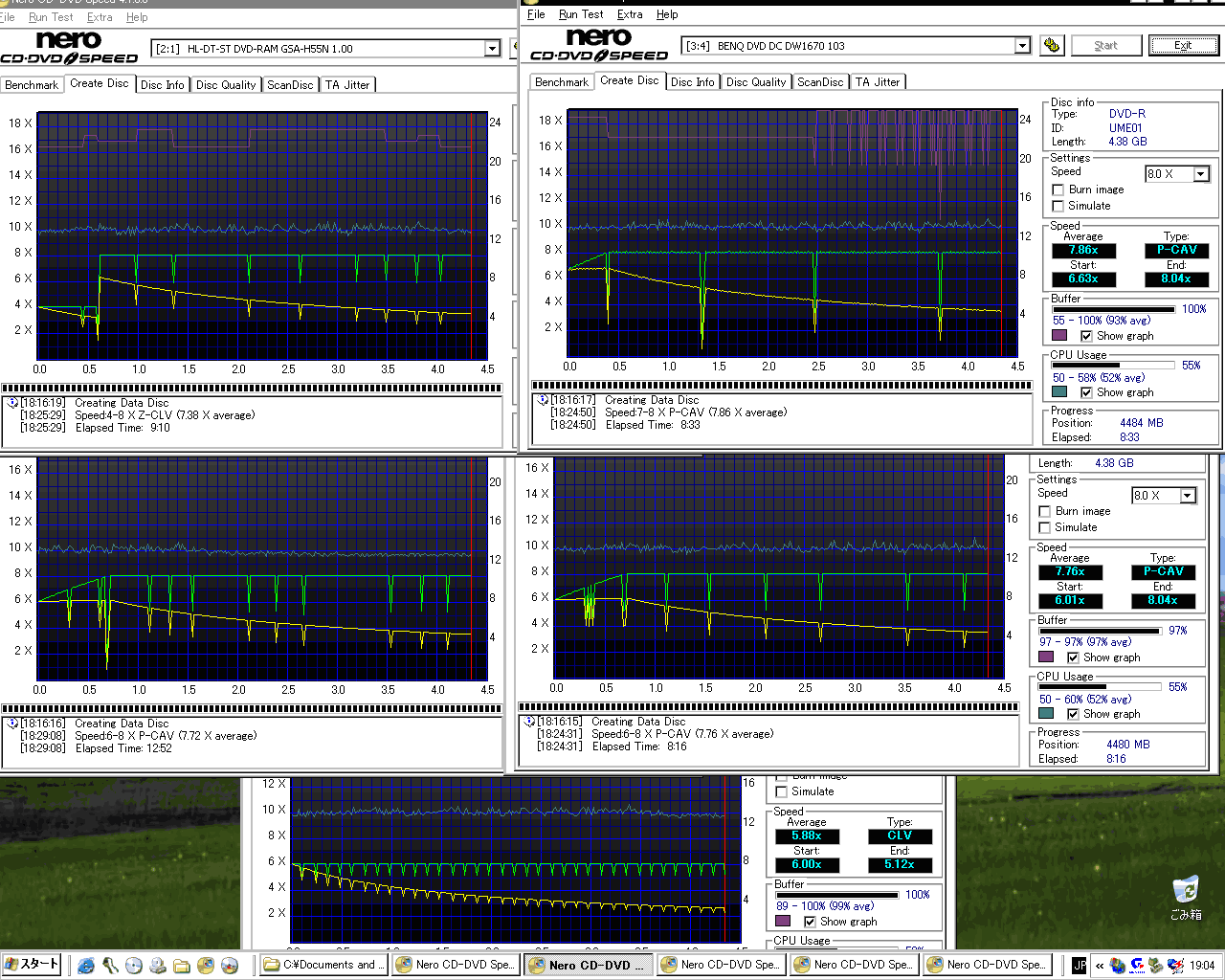1225x980 pixels.
Task: Switch to the Disc Info tab in the BENQ window
Action: [692, 82]
